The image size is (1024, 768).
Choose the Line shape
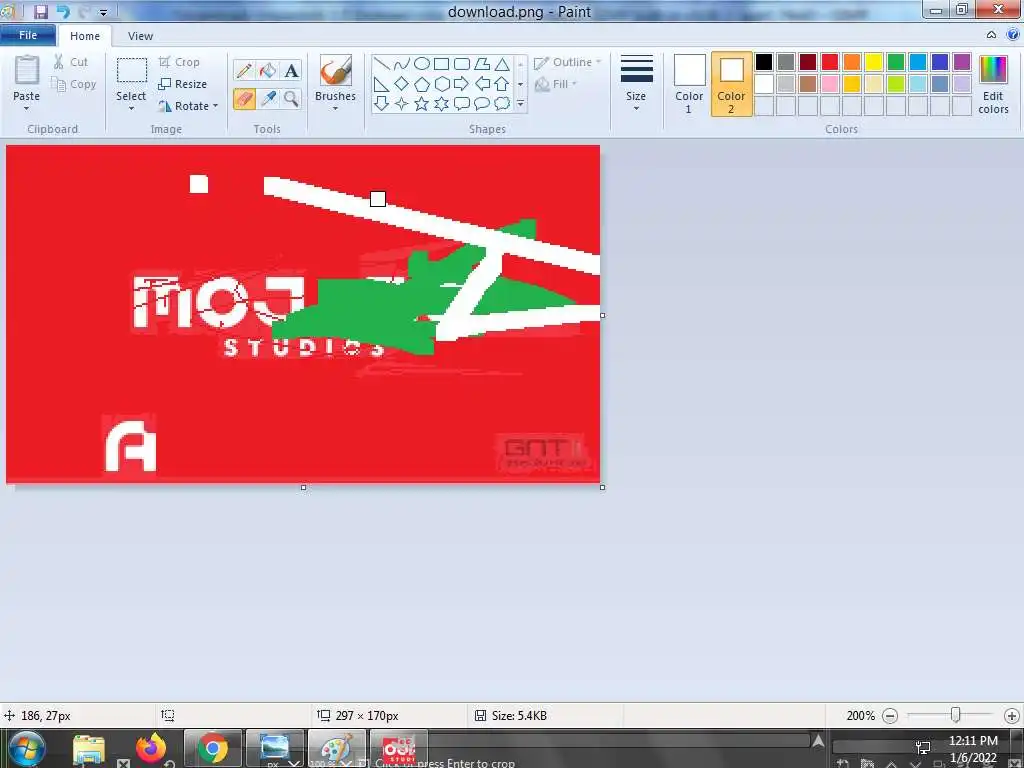click(x=382, y=63)
